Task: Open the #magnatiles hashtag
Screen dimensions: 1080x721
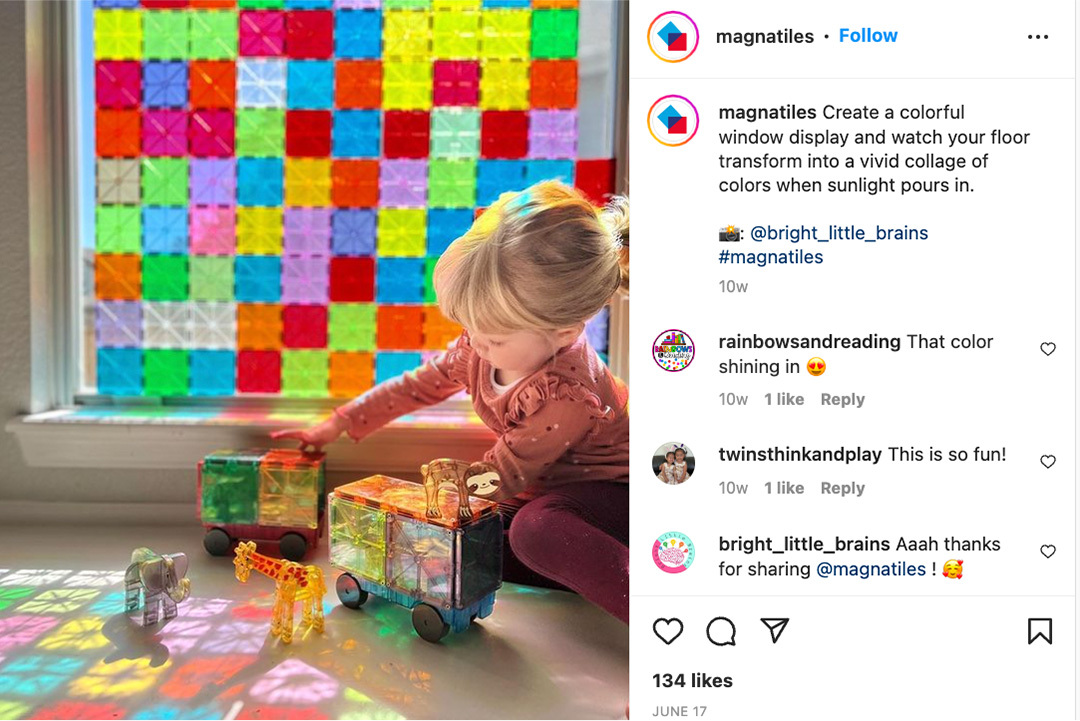Action: [x=771, y=257]
